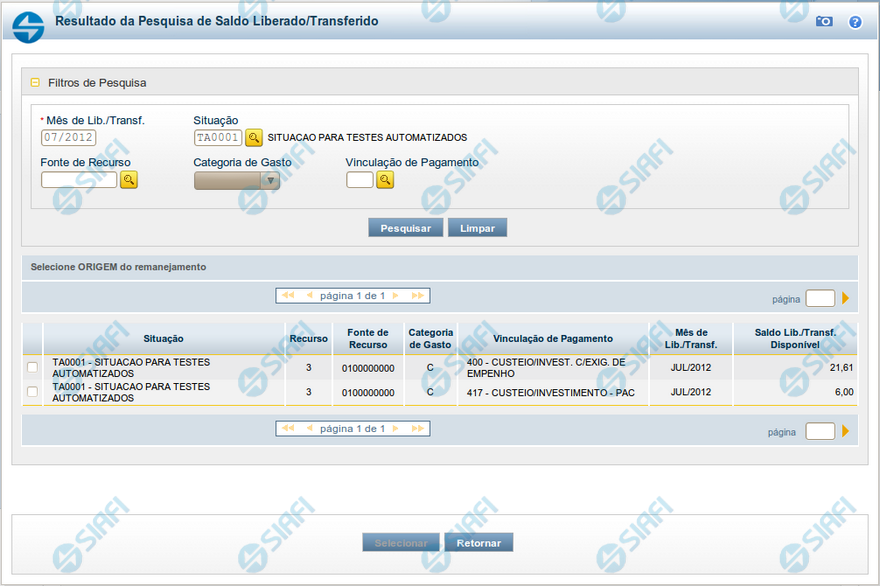Open Fonte de Recurso lookup magnifier

(x=129, y=180)
